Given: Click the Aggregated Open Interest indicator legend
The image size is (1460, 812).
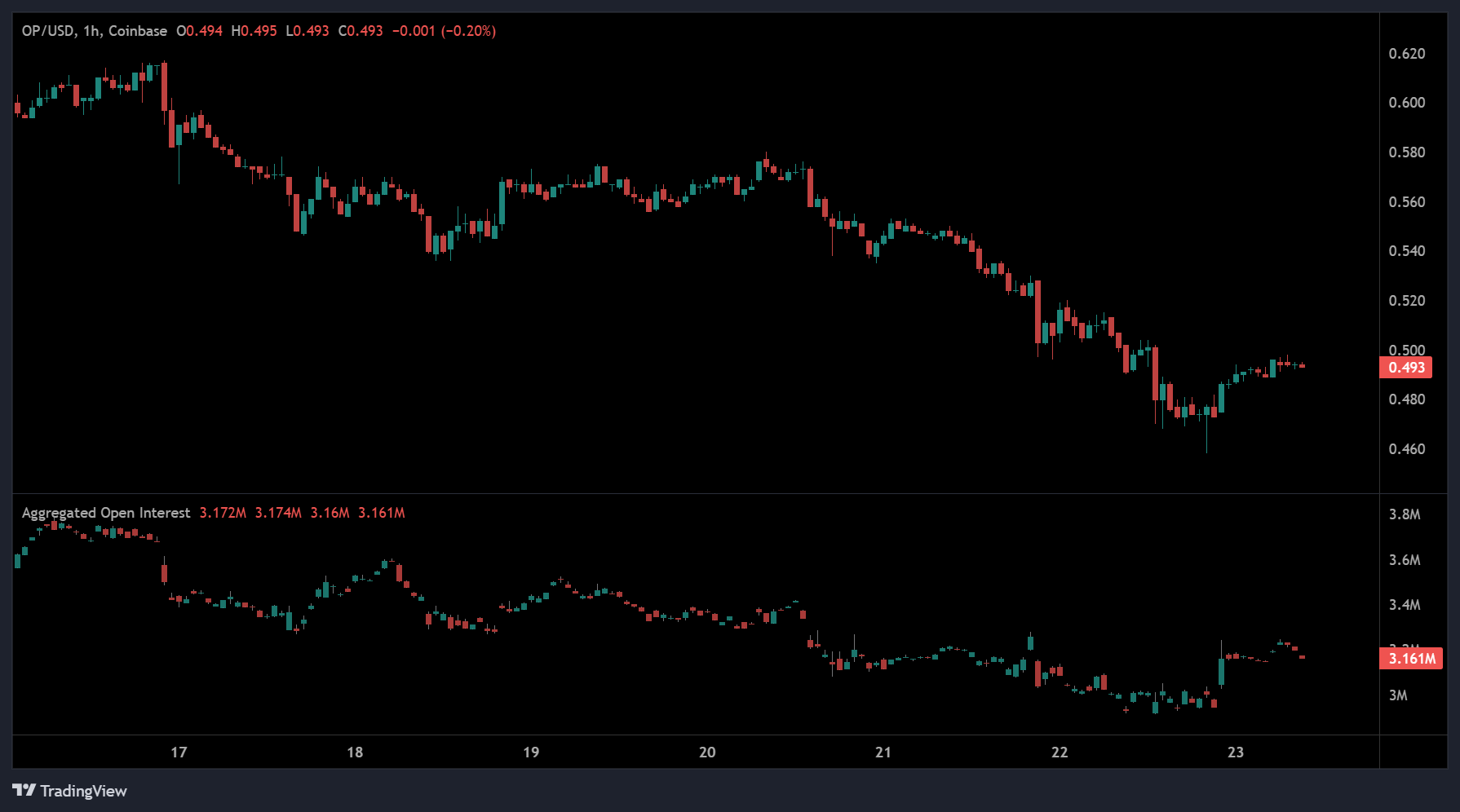Looking at the screenshot, I should 106,513.
